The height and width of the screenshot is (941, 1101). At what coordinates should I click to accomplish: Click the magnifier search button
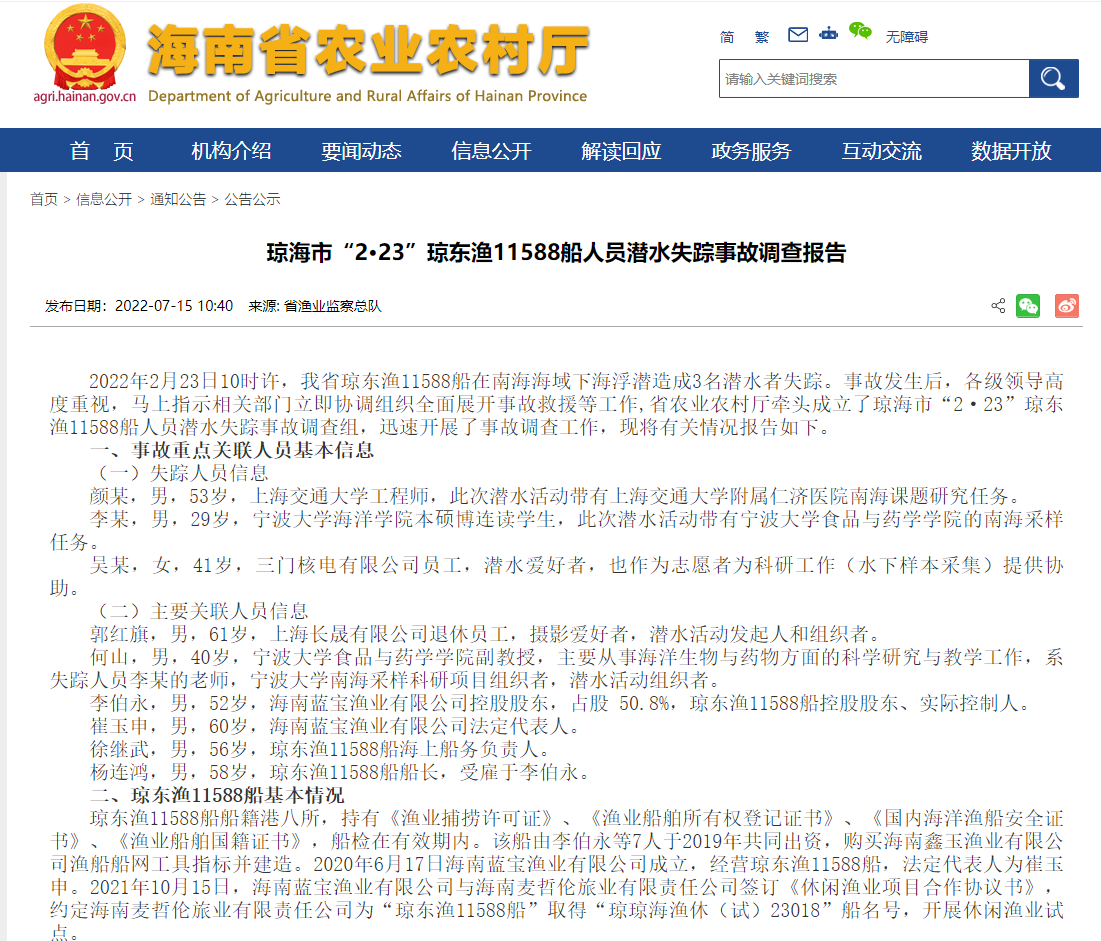[1053, 78]
